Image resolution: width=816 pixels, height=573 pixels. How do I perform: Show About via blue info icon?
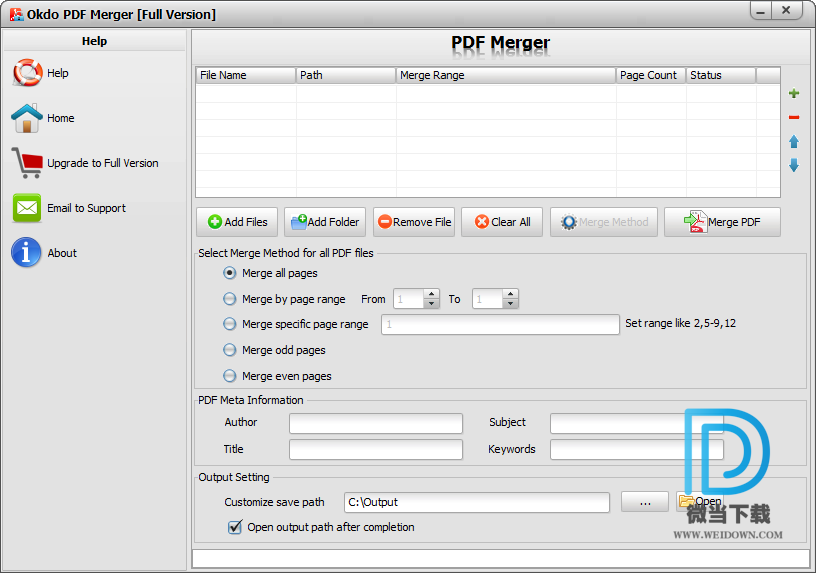(x=26, y=252)
